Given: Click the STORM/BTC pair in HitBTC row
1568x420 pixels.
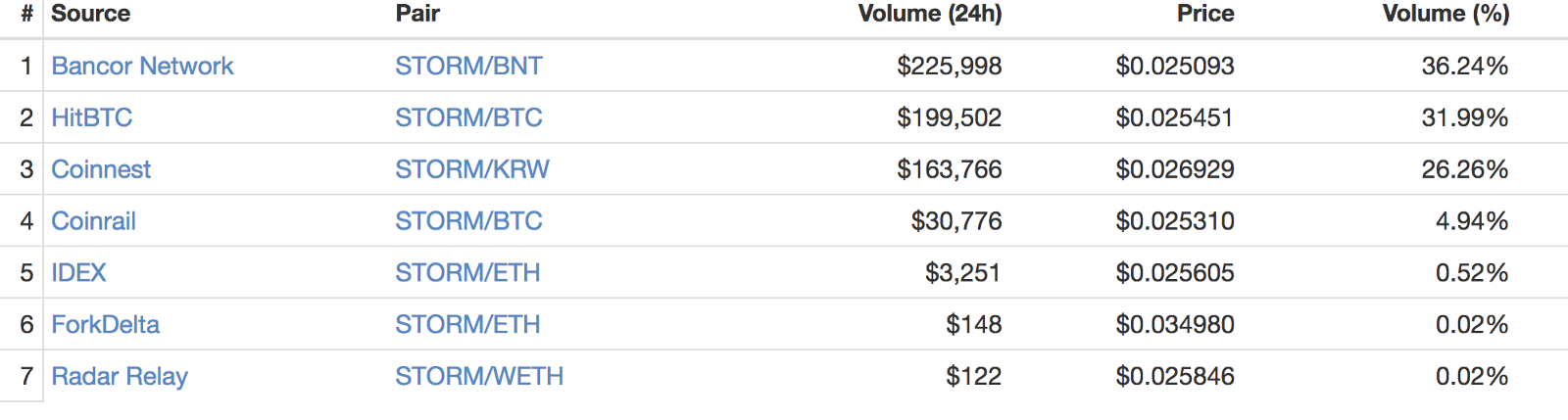Looking at the screenshot, I should [468, 117].
